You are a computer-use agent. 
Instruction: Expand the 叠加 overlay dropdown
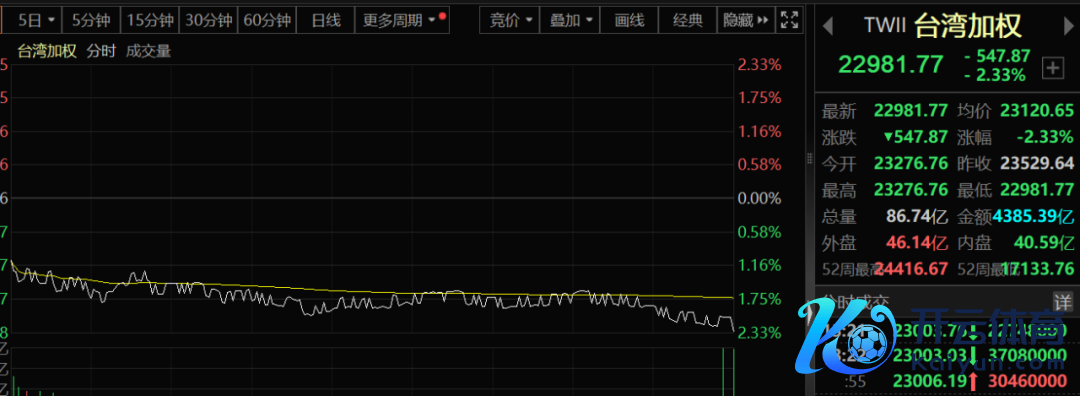570,20
